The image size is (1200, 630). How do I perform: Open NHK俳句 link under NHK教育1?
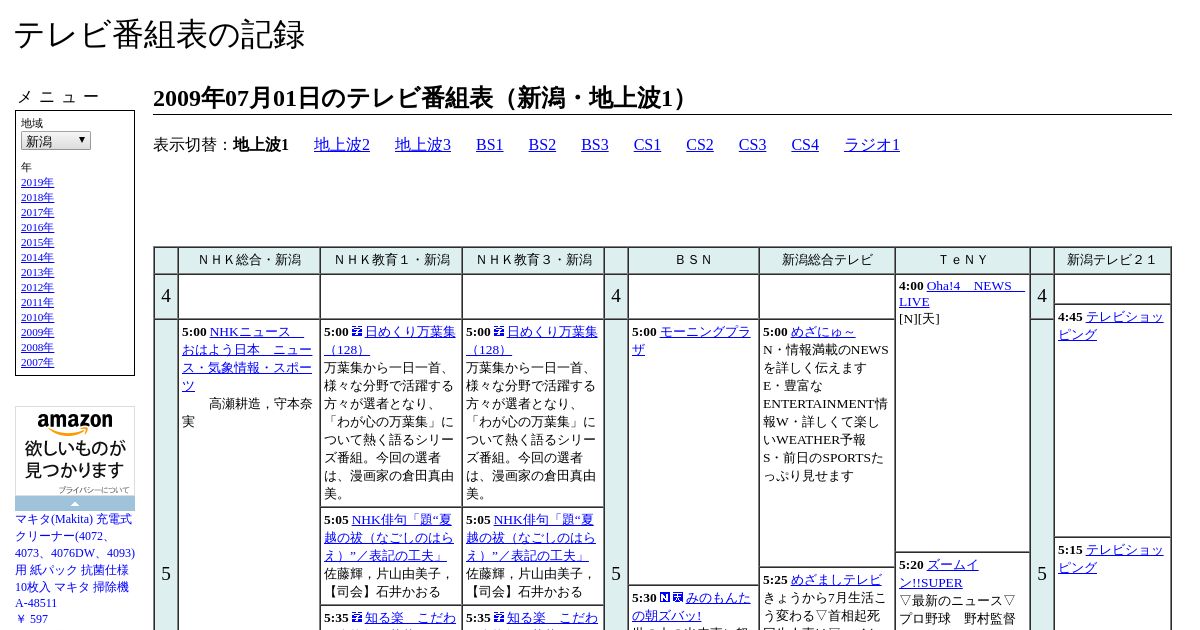[x=388, y=537]
